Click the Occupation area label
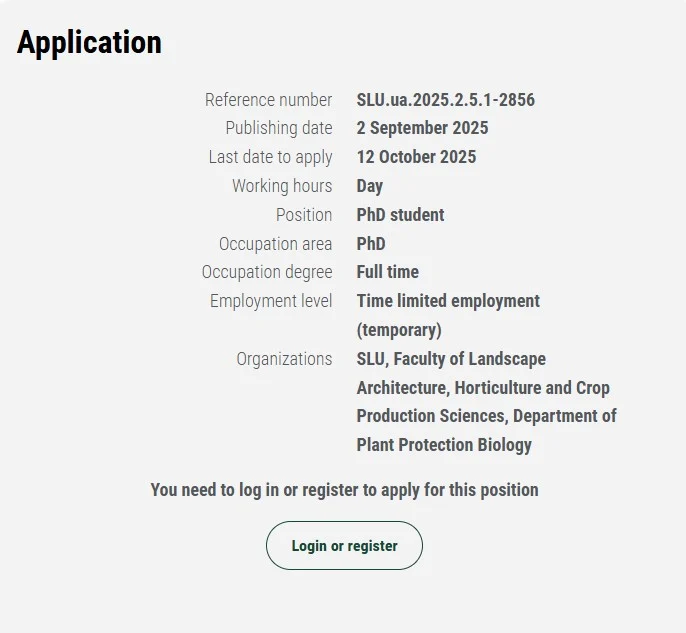The image size is (686, 633). tap(275, 244)
